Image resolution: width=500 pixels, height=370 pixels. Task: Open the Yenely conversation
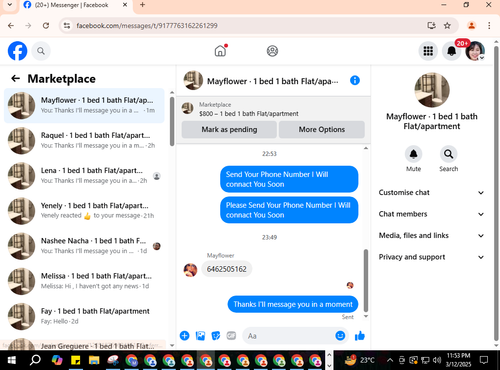(85, 211)
